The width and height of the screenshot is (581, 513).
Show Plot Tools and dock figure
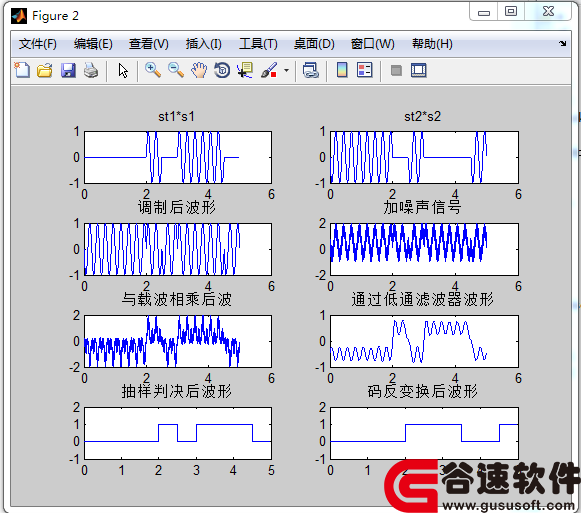pyautogui.click(x=419, y=70)
